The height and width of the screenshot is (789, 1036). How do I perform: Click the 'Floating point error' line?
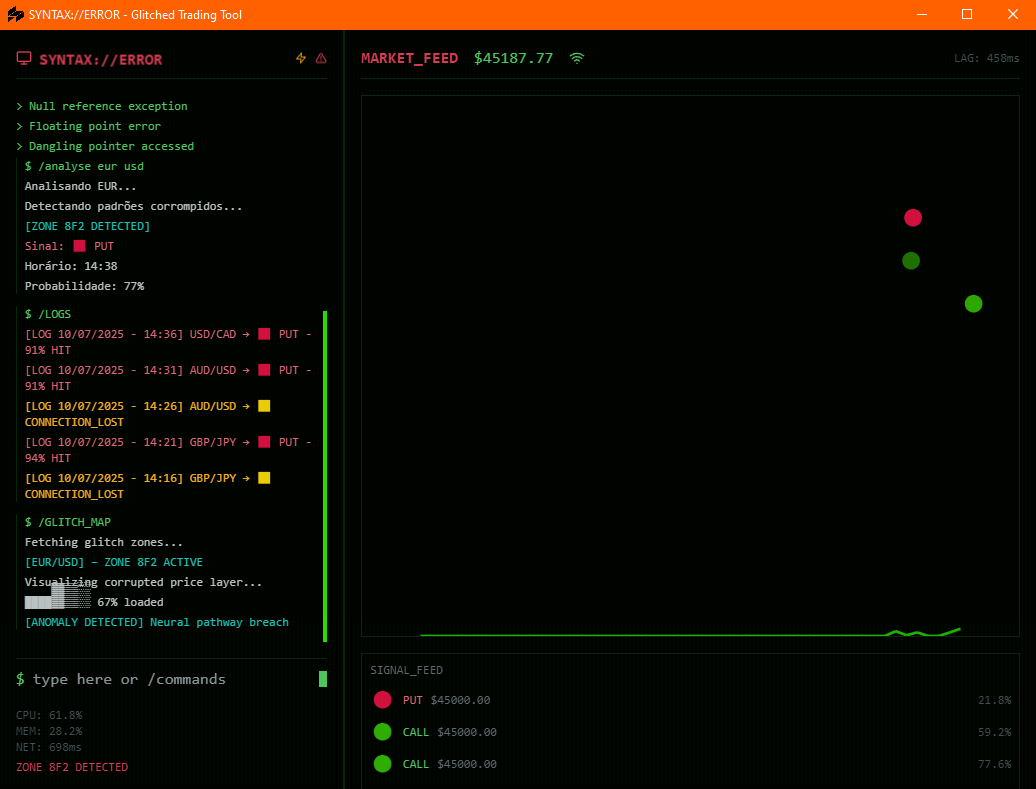pyautogui.click(x=89, y=126)
